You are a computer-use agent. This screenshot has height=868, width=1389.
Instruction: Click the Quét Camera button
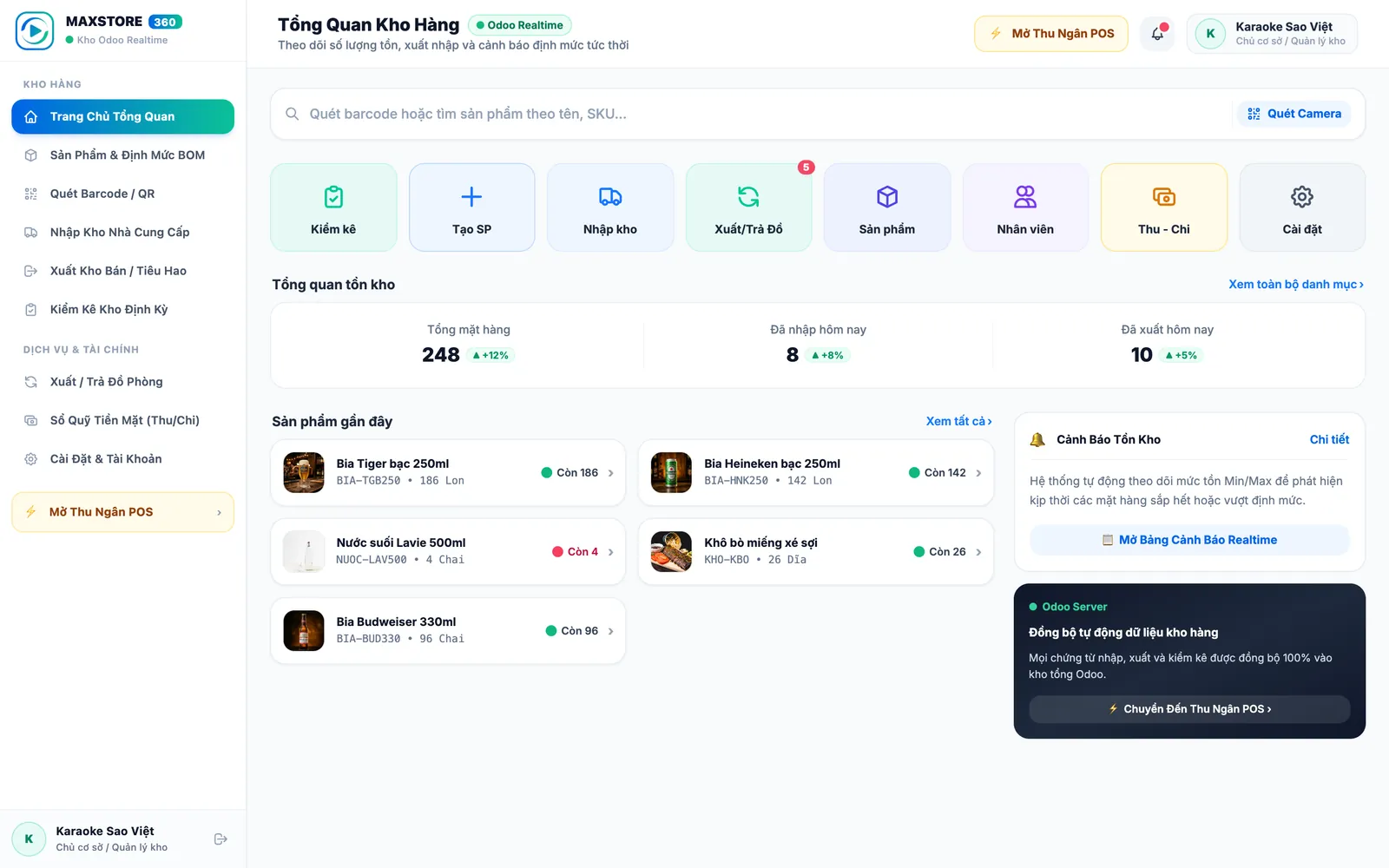click(1294, 114)
